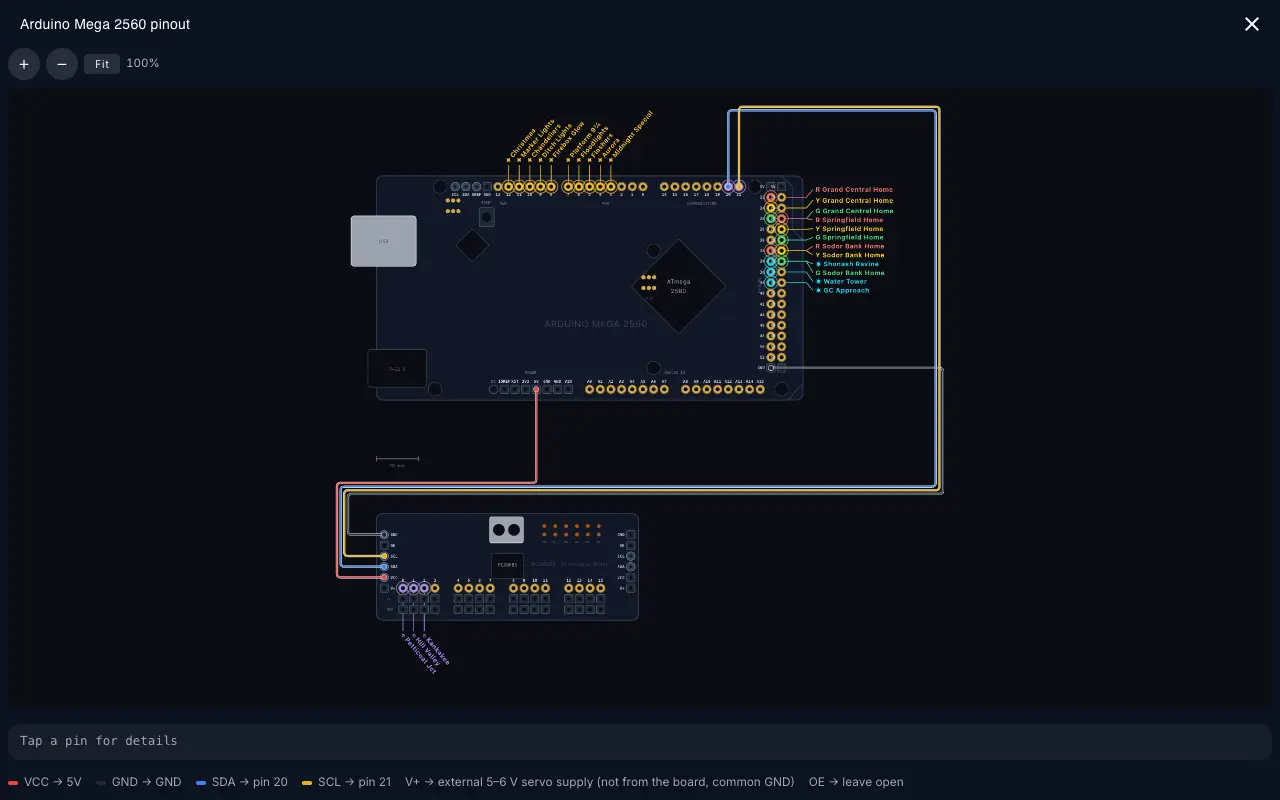Screen dimensions: 1280x800
Task: Click the 'OE → leave open' legend note
Action: click(856, 782)
